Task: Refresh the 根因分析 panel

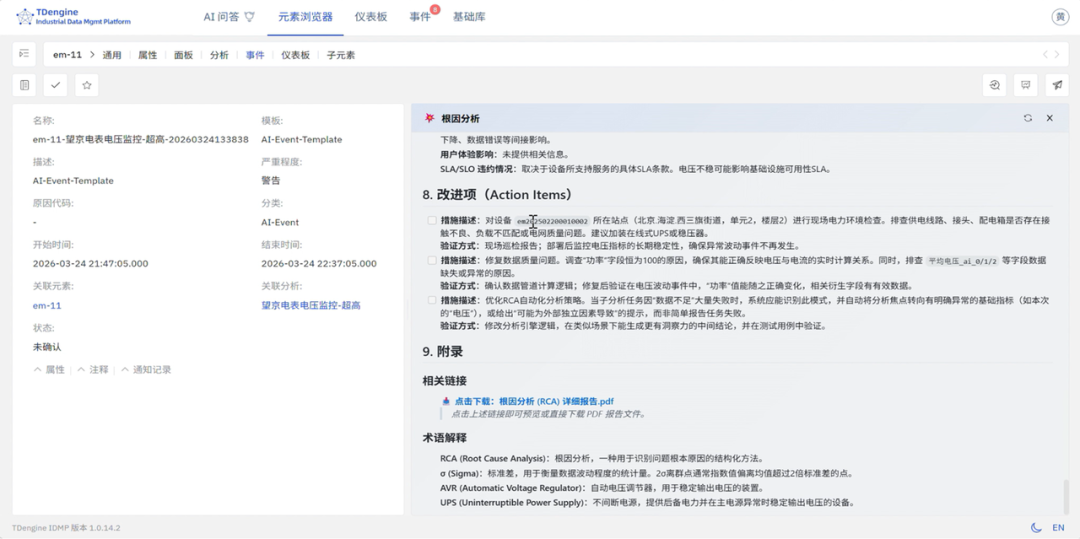Action: (x=1028, y=118)
